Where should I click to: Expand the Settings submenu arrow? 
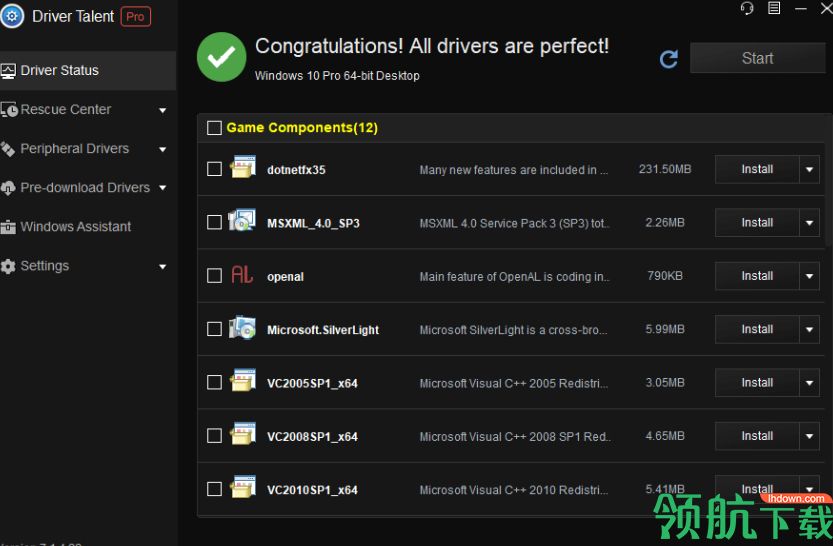point(163,267)
